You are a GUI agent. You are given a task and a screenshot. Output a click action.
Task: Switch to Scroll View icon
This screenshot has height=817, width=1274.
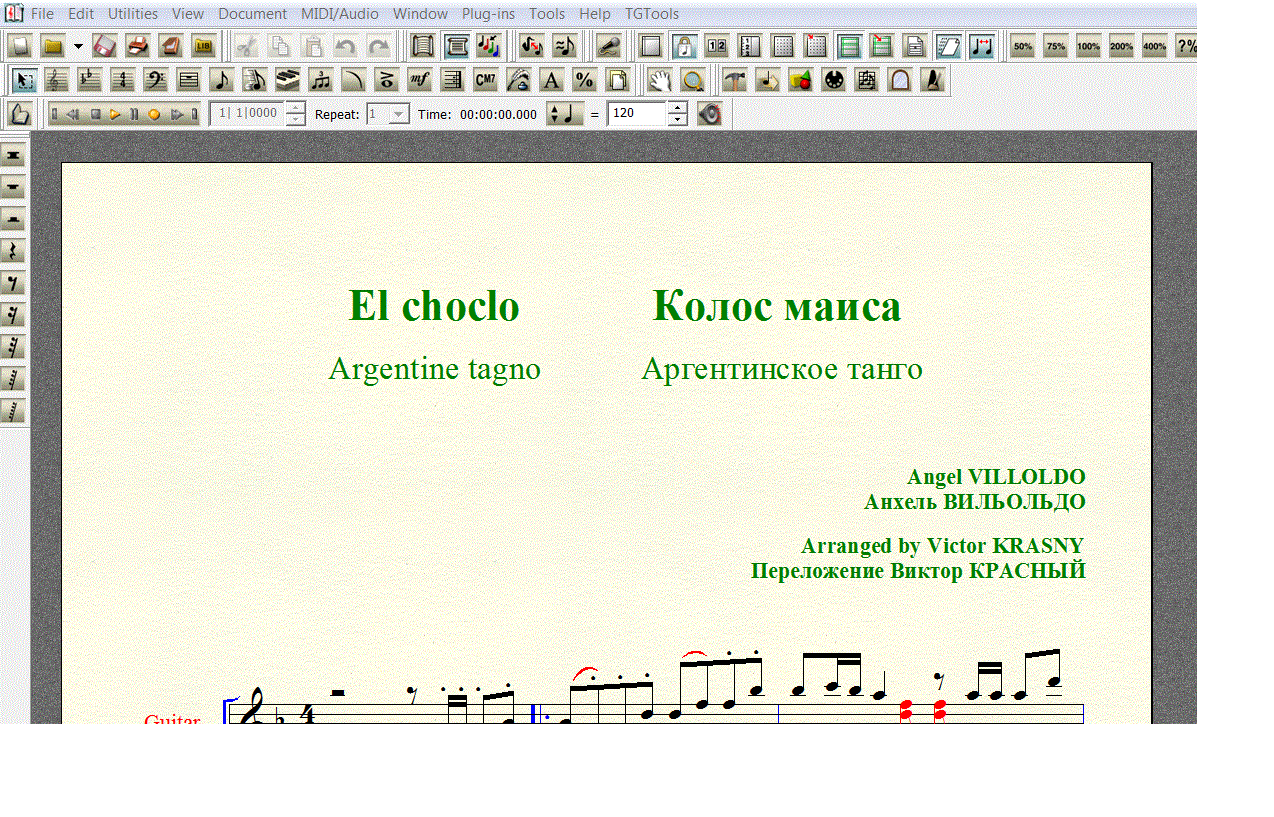point(422,46)
